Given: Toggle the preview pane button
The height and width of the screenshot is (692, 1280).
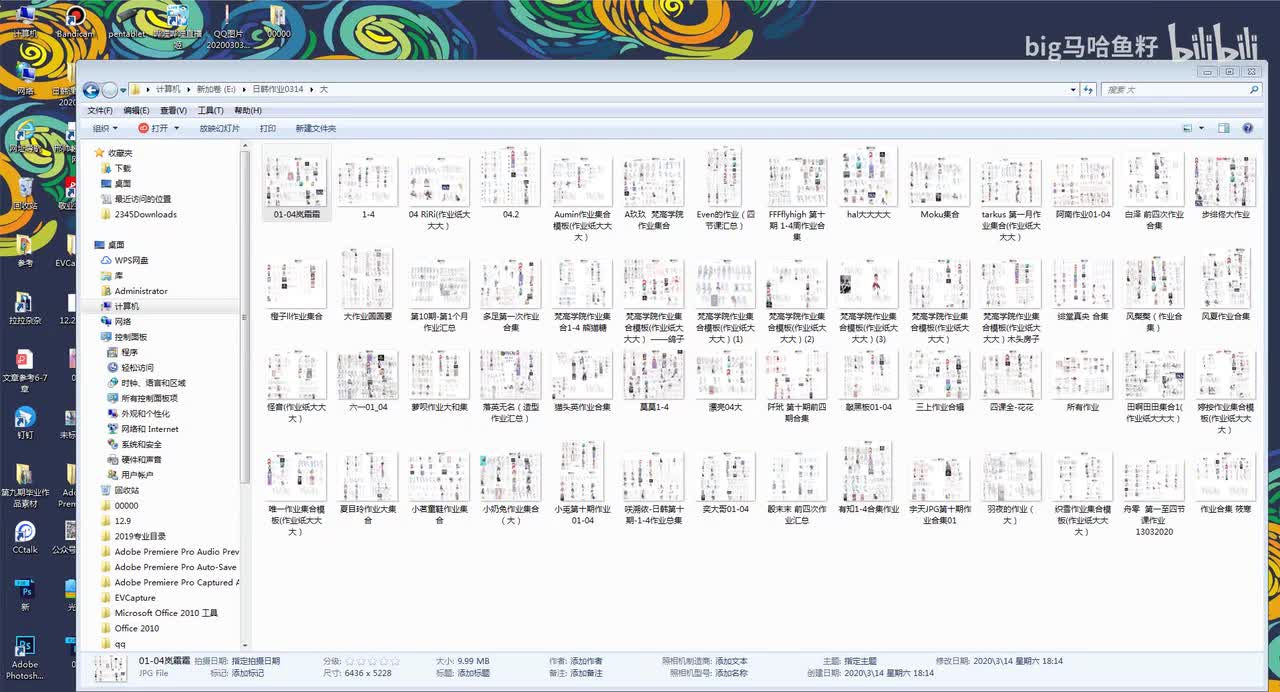Looking at the screenshot, I should click(1223, 128).
